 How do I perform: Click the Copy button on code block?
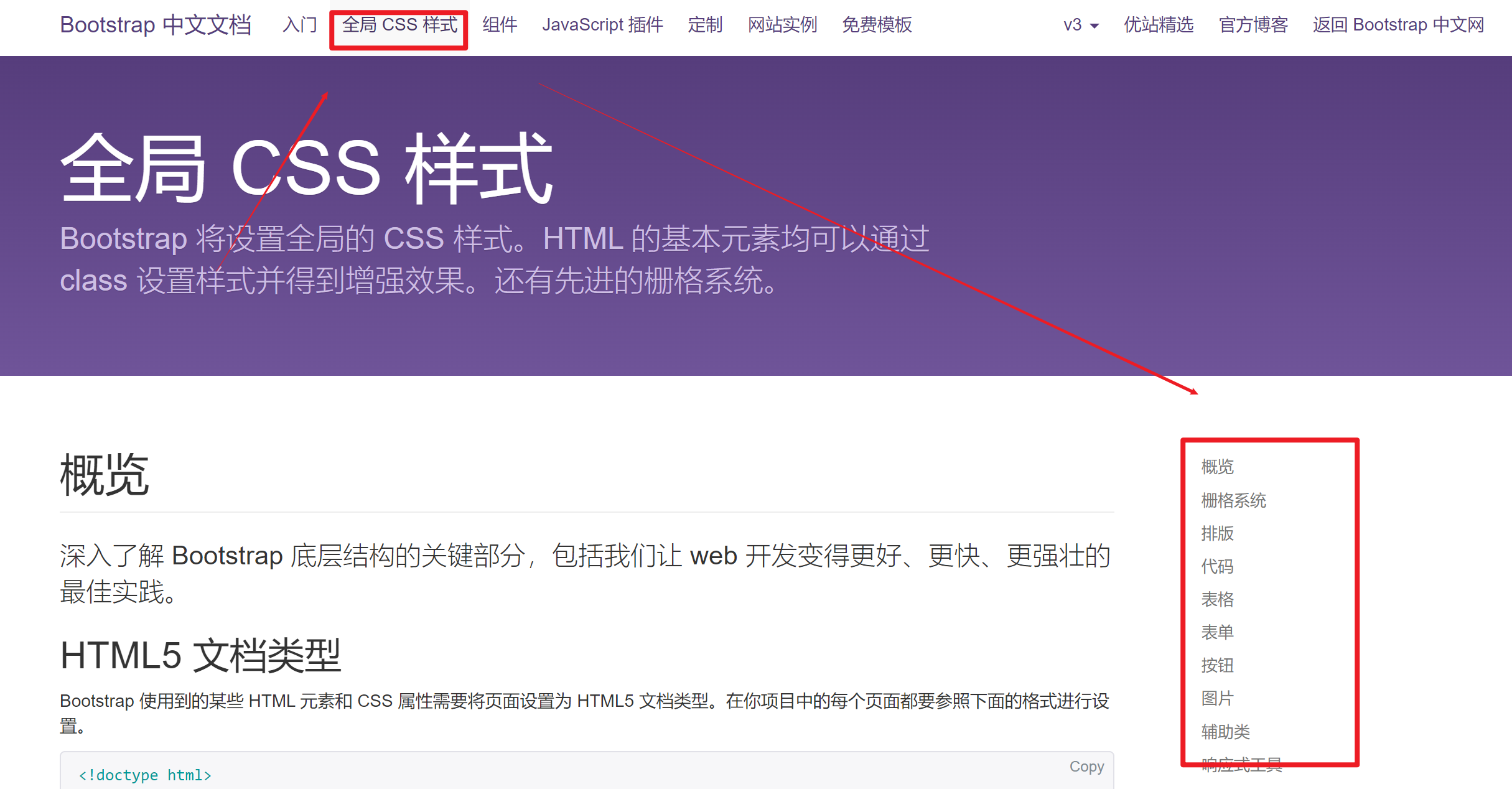point(1086,767)
